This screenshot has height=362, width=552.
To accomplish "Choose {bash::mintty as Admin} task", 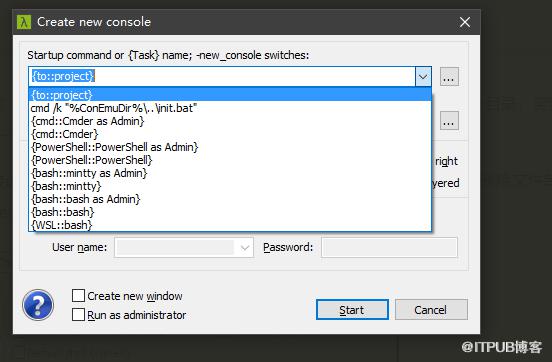I will [230, 173].
